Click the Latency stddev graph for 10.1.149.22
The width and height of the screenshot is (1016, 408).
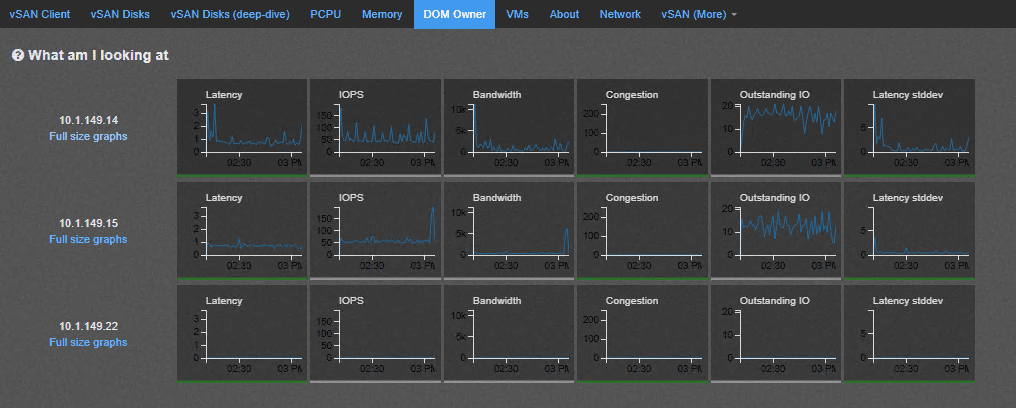(x=910, y=334)
